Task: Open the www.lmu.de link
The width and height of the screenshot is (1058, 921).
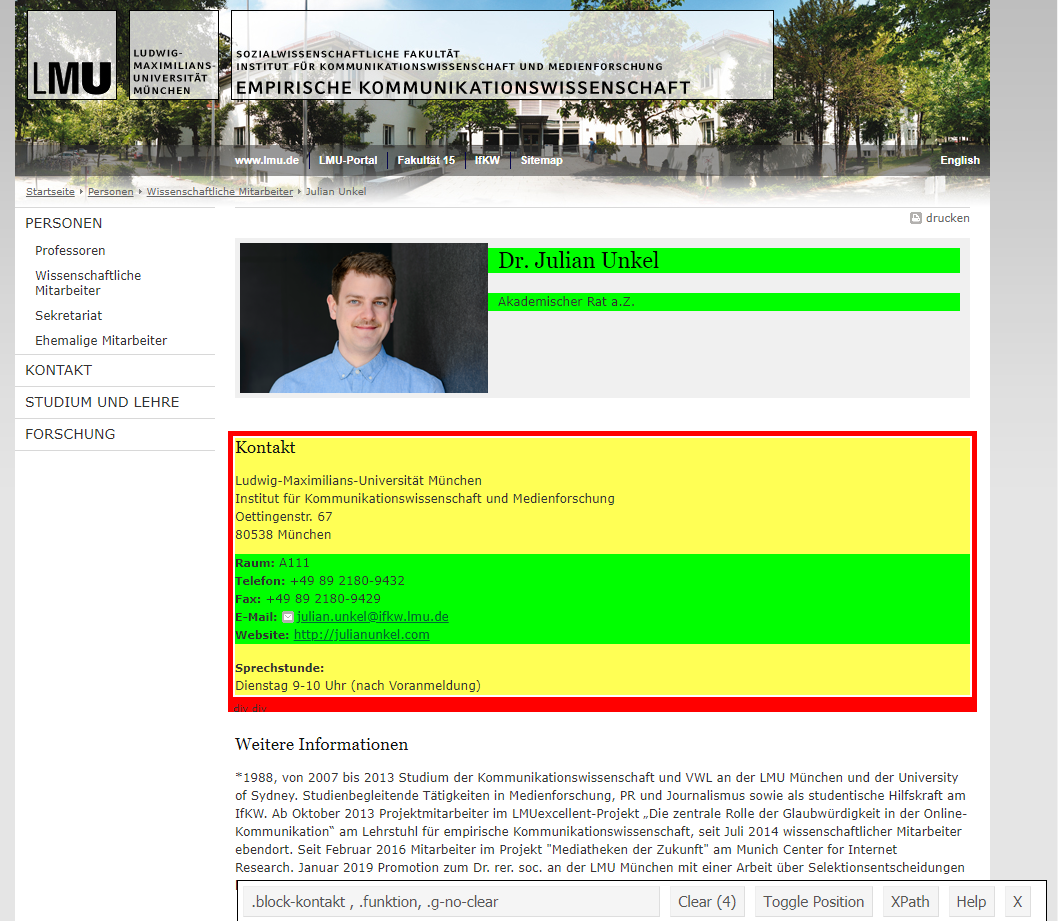Action: [x=267, y=160]
